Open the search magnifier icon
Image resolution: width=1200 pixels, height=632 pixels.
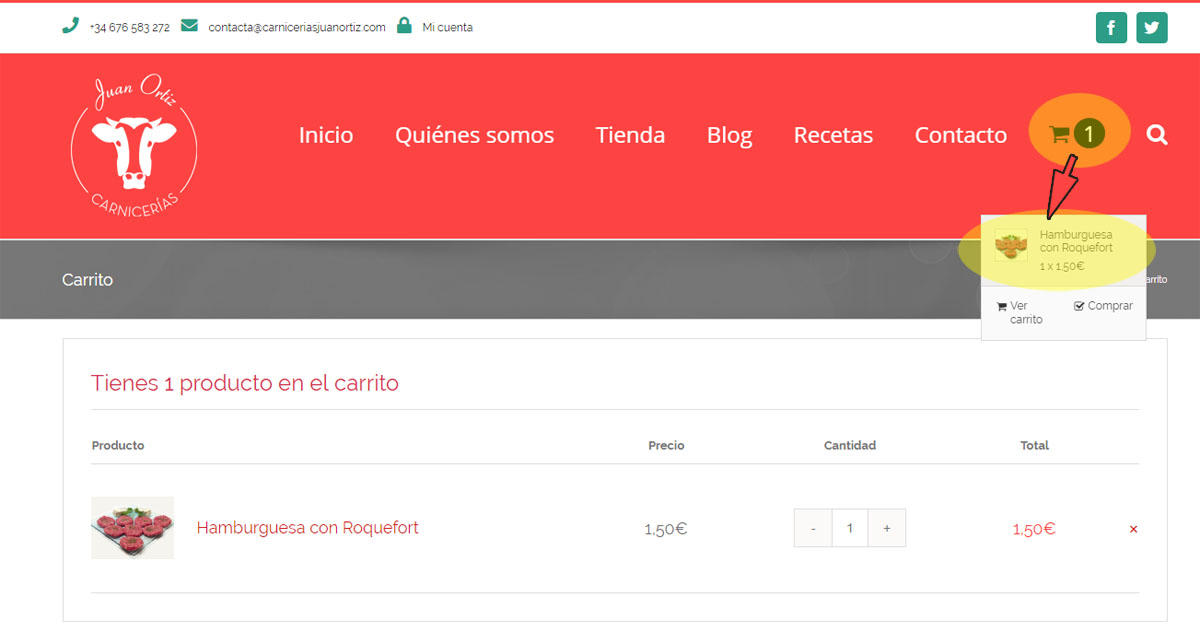pyautogui.click(x=1157, y=134)
